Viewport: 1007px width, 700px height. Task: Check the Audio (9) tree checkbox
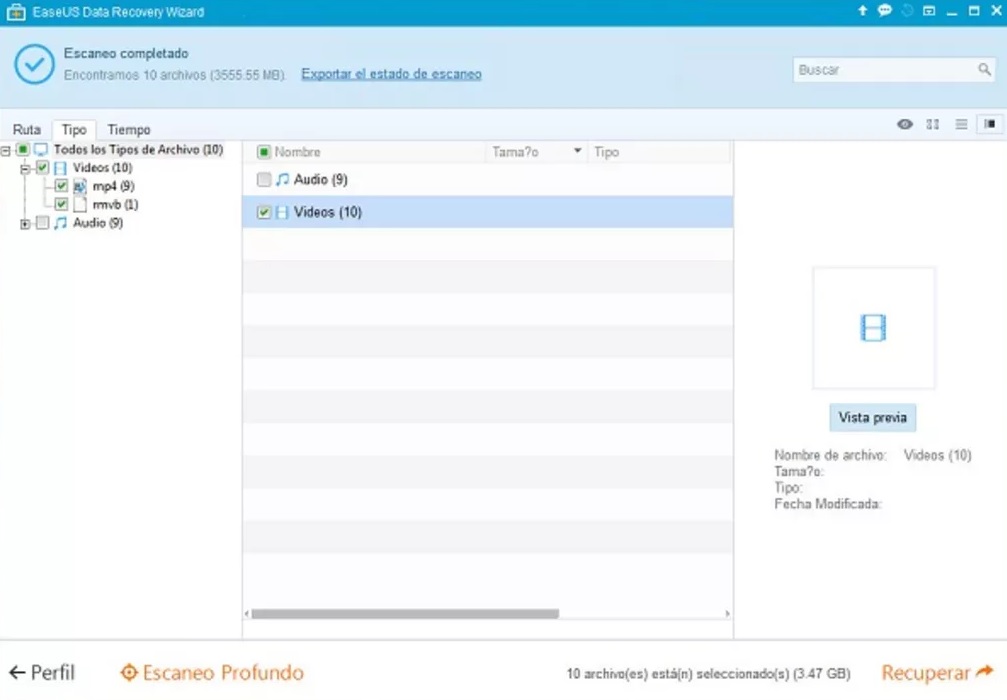[42, 223]
